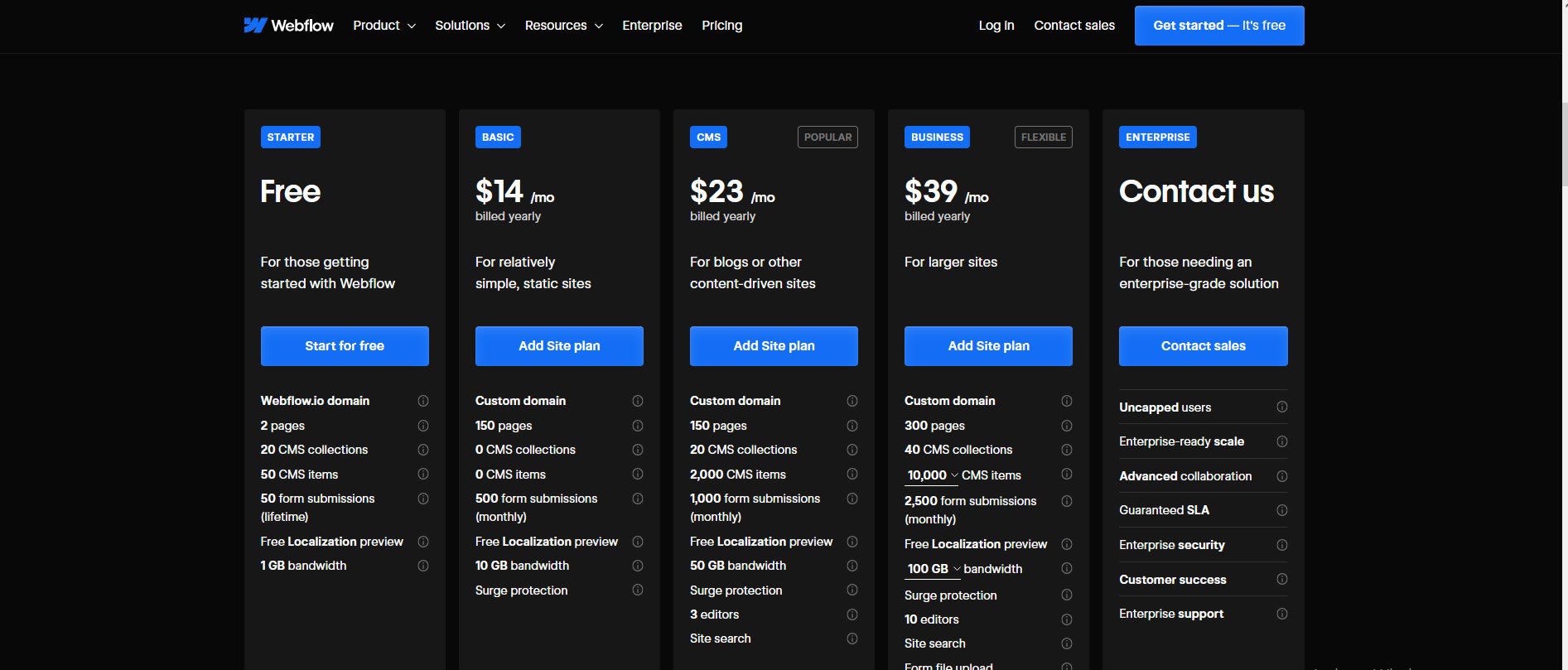Show info for CMS plan 150 pages
Screen dimensions: 1568x670
pos(852,426)
